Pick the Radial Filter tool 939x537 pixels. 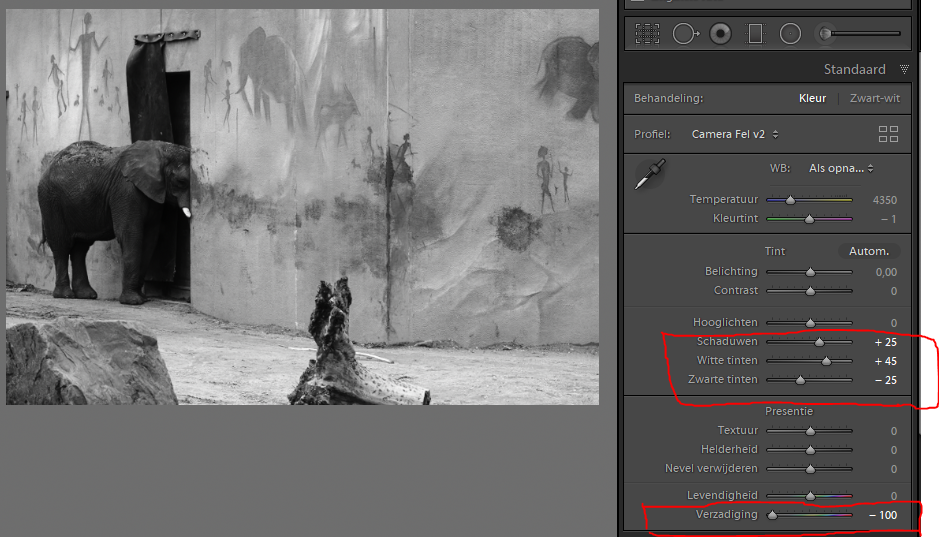(x=790, y=34)
